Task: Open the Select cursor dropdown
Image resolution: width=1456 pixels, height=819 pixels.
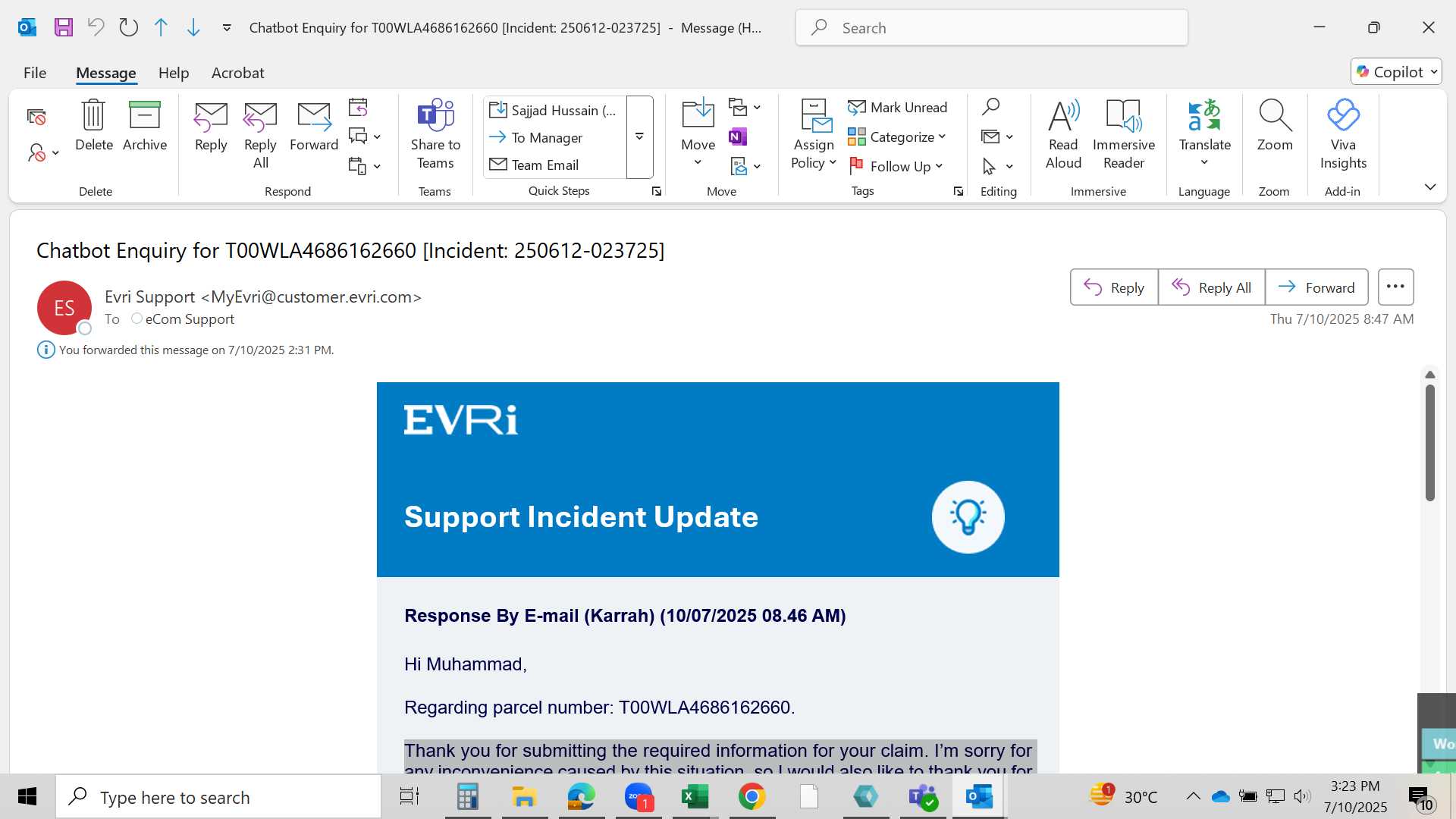Action: point(997,166)
